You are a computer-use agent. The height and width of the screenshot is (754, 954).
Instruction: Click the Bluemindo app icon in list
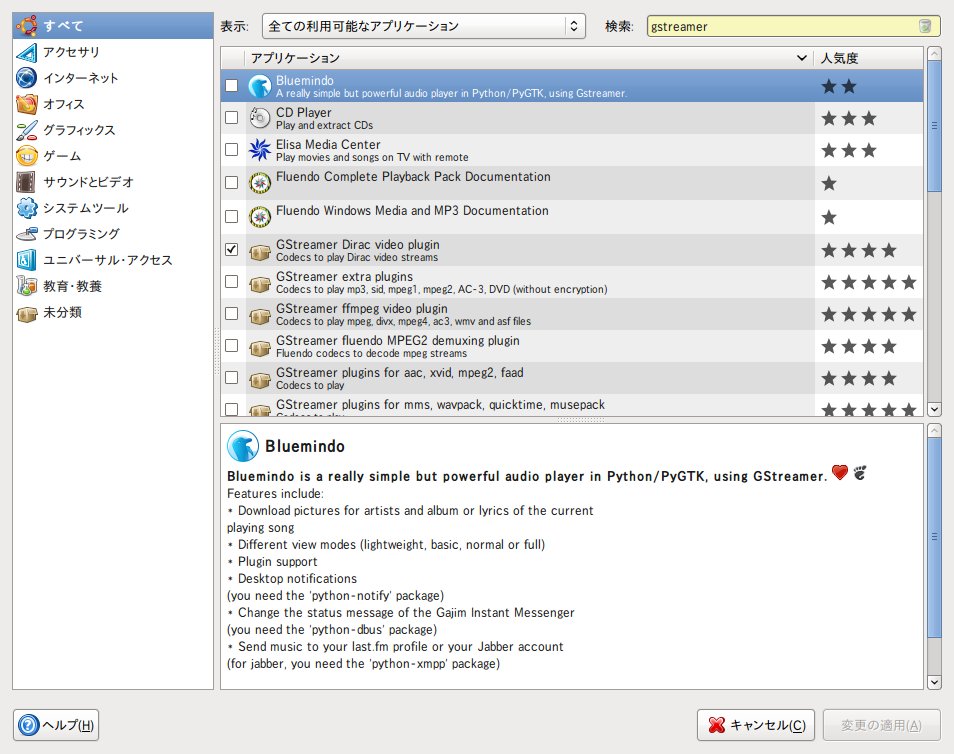tap(260, 86)
